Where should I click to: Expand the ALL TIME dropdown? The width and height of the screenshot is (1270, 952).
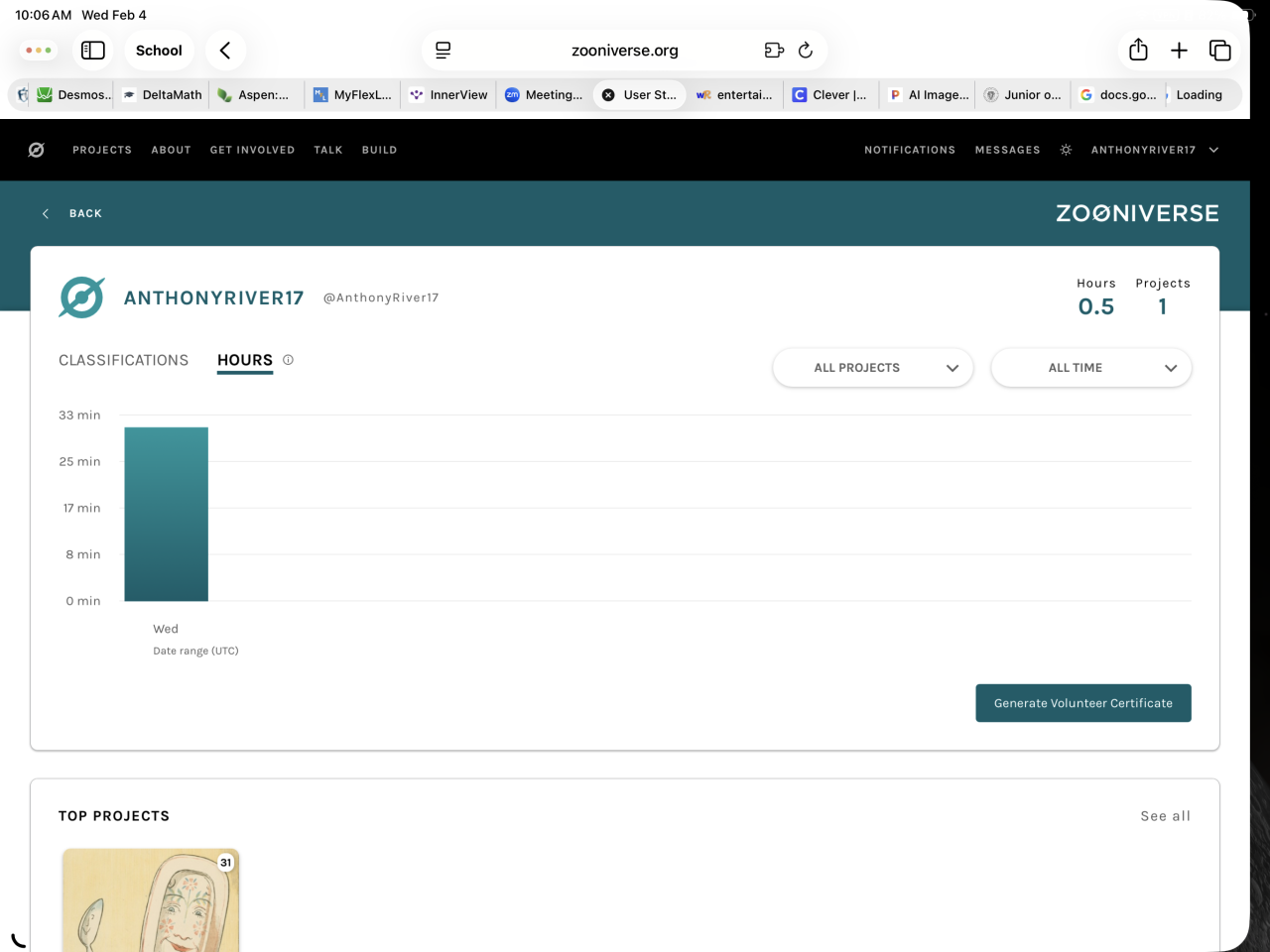click(1091, 368)
